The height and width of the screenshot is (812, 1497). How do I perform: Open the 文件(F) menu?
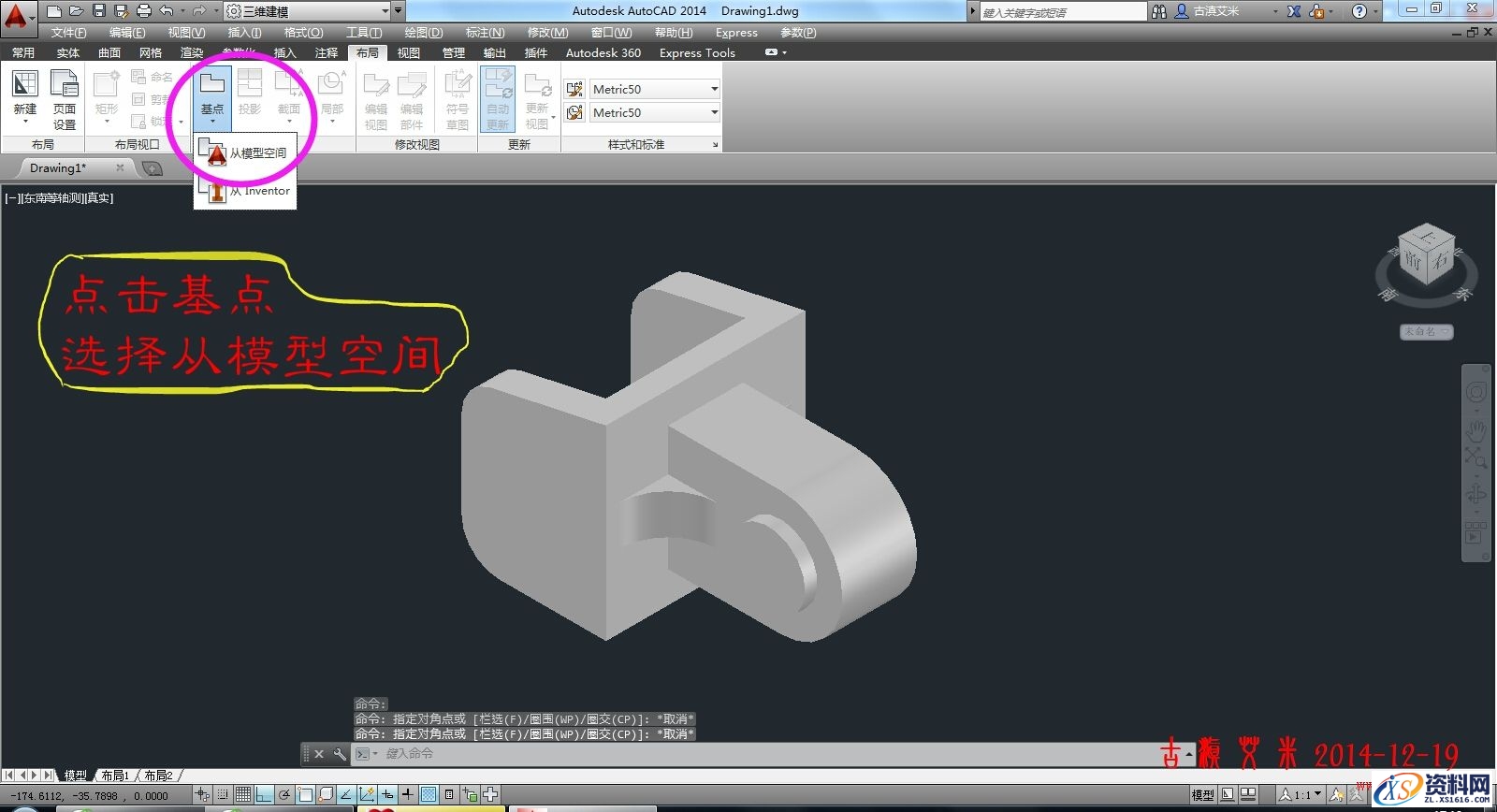pyautogui.click(x=68, y=32)
